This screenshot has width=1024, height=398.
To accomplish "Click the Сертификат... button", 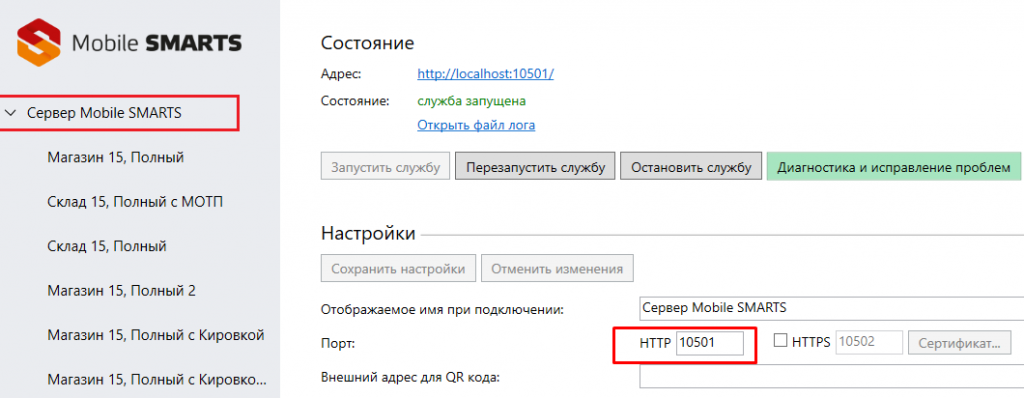I will click(959, 342).
